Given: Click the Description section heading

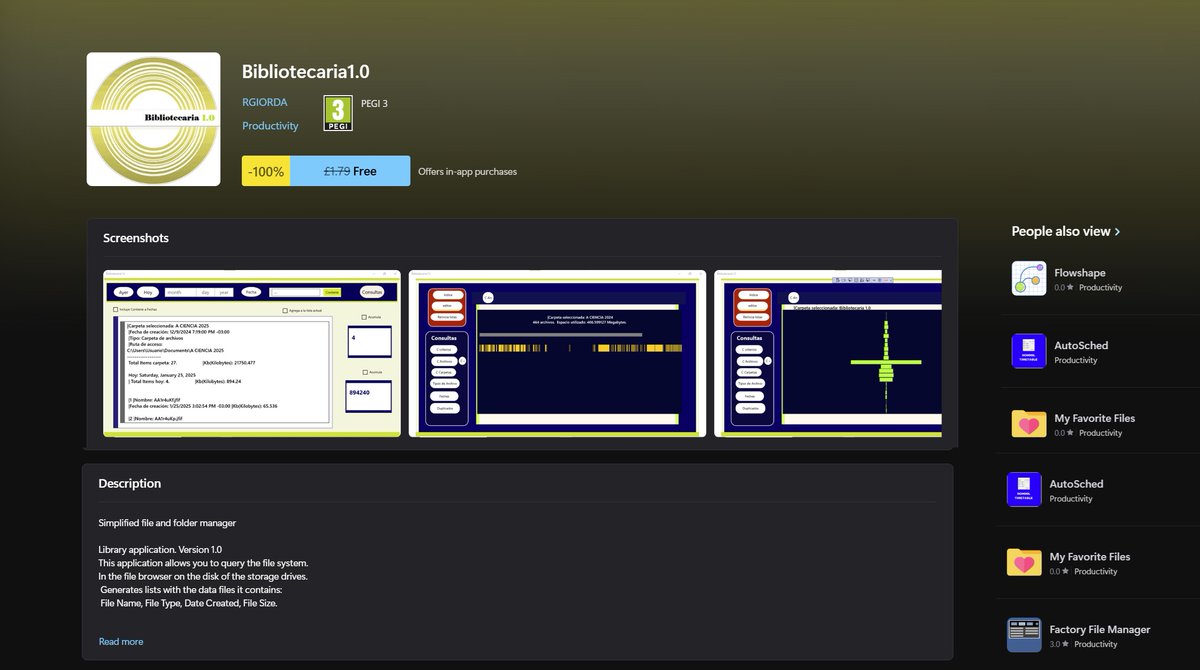Looking at the screenshot, I should point(129,483).
